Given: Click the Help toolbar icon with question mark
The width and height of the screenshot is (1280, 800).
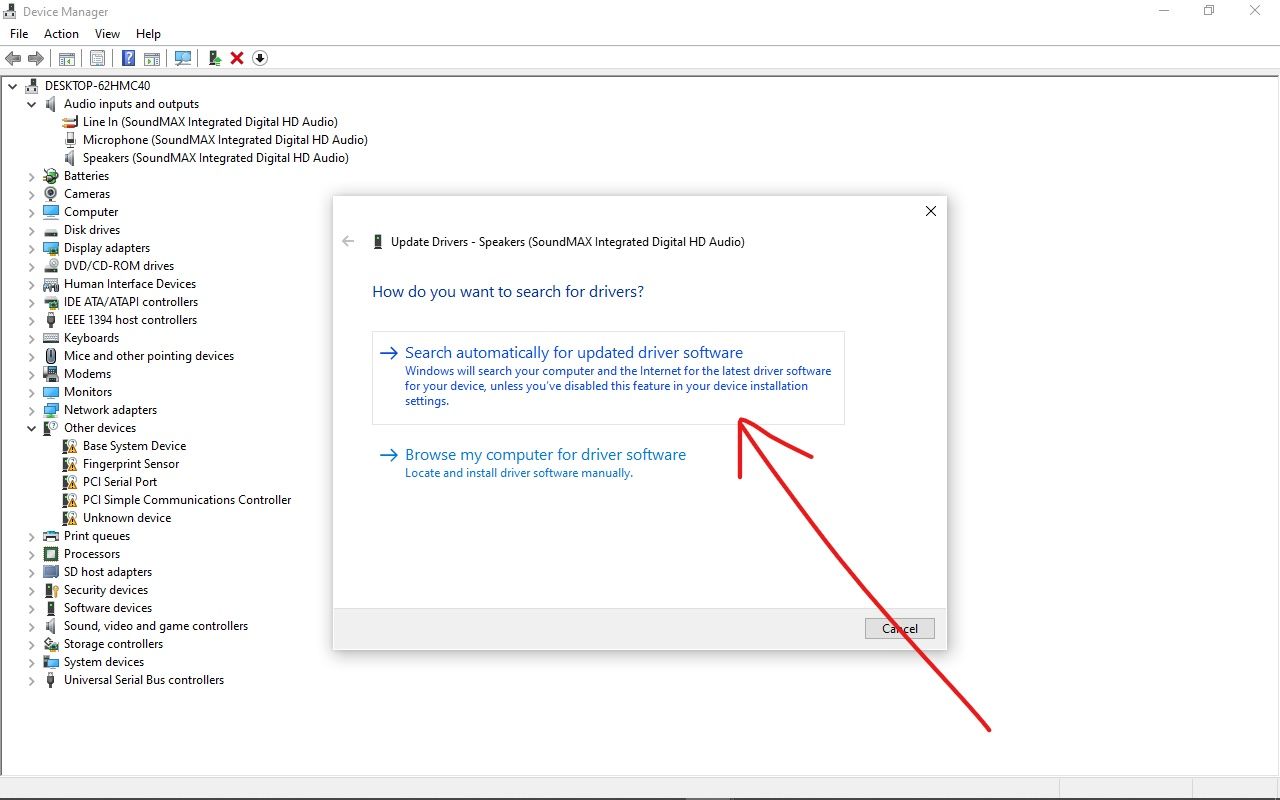Looking at the screenshot, I should coord(128,58).
